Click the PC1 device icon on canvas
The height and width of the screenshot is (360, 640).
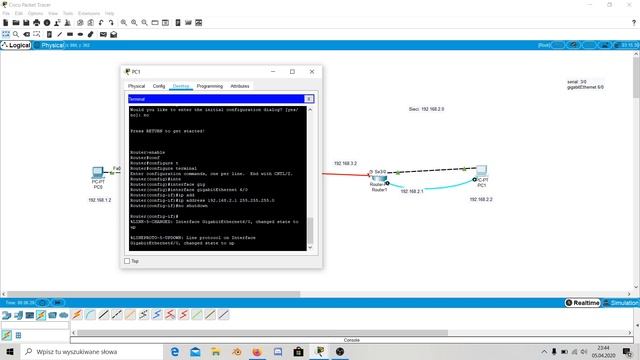(x=482, y=170)
